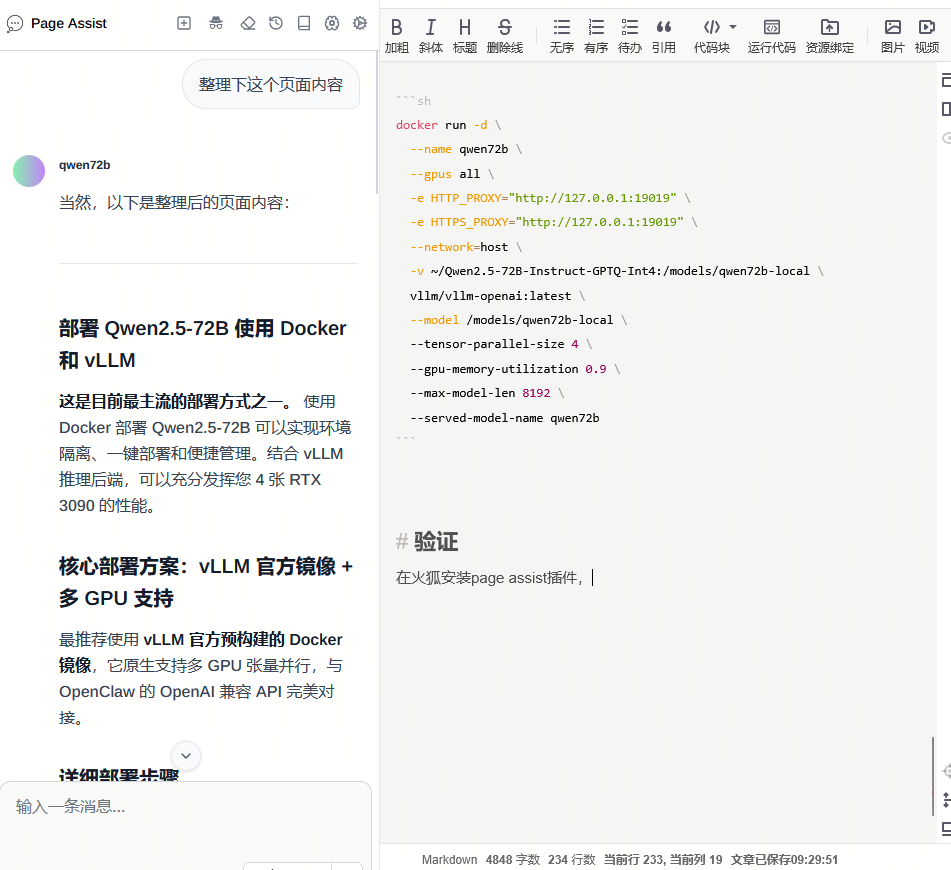Apply bold with the 加粗 button

[397, 35]
